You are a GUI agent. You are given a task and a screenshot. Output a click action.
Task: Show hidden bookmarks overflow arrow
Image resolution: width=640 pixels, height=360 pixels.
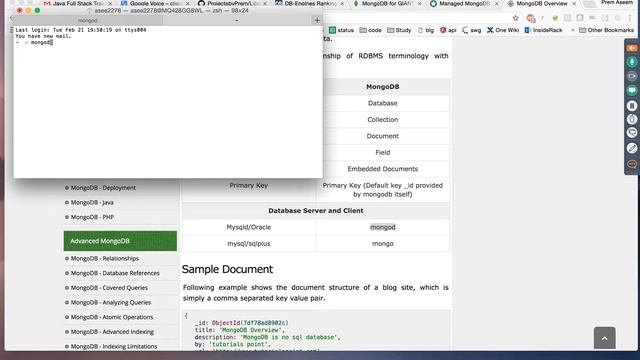(572, 30)
